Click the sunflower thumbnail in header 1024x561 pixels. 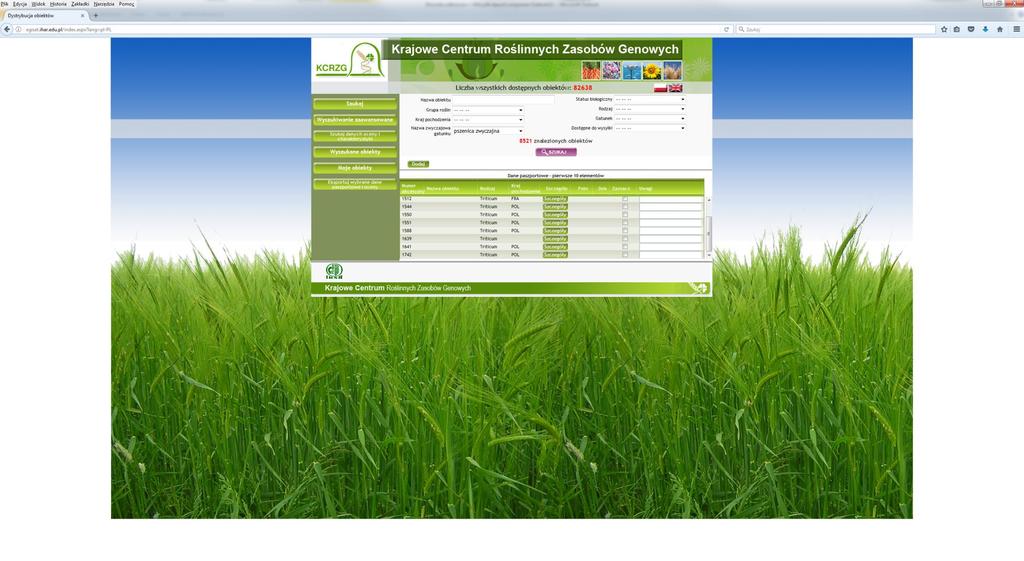652,71
